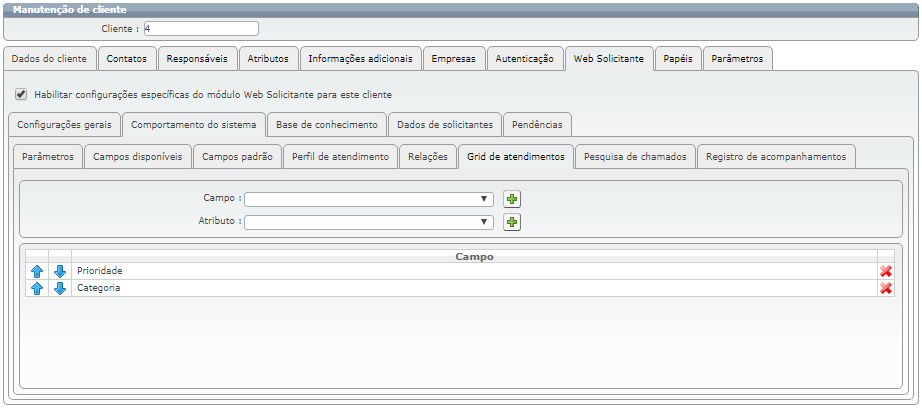The width and height of the screenshot is (922, 408).
Task: Switch to Configurações gerais tab
Action: click(x=65, y=125)
